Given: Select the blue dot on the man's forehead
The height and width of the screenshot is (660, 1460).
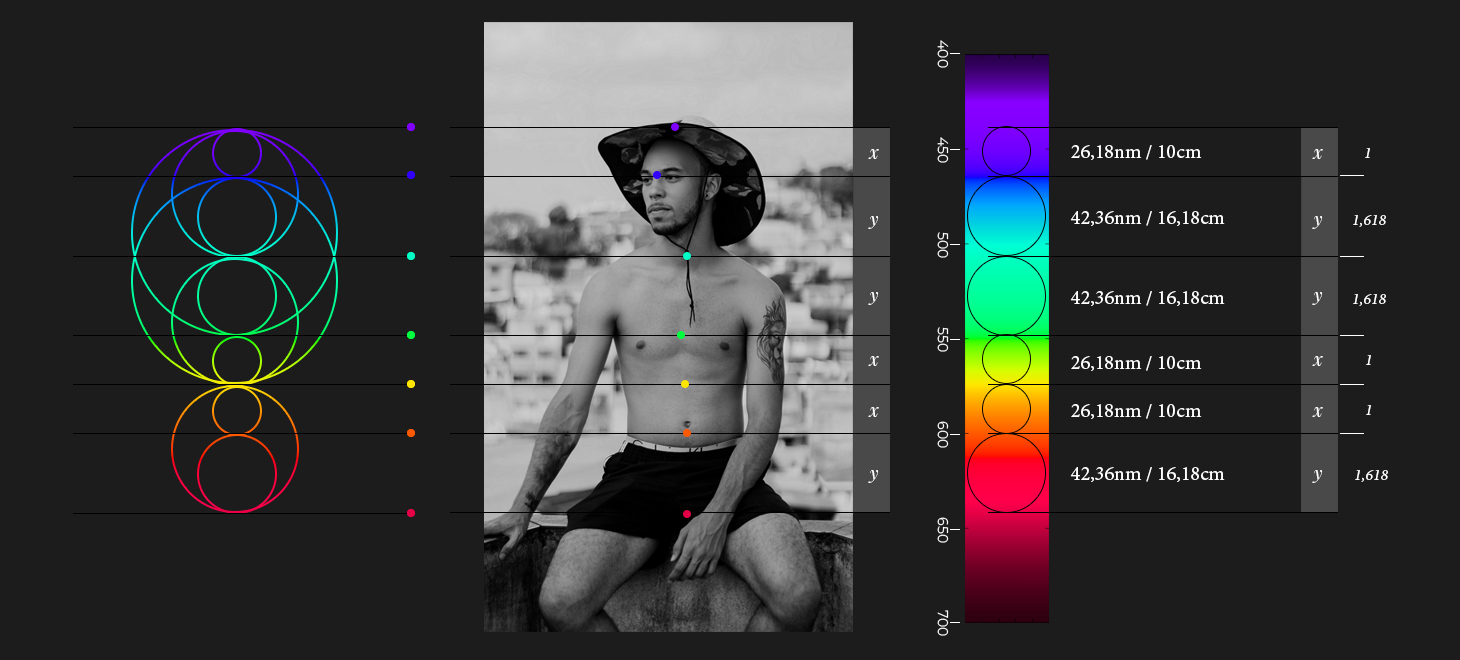Looking at the screenshot, I should 657,175.
